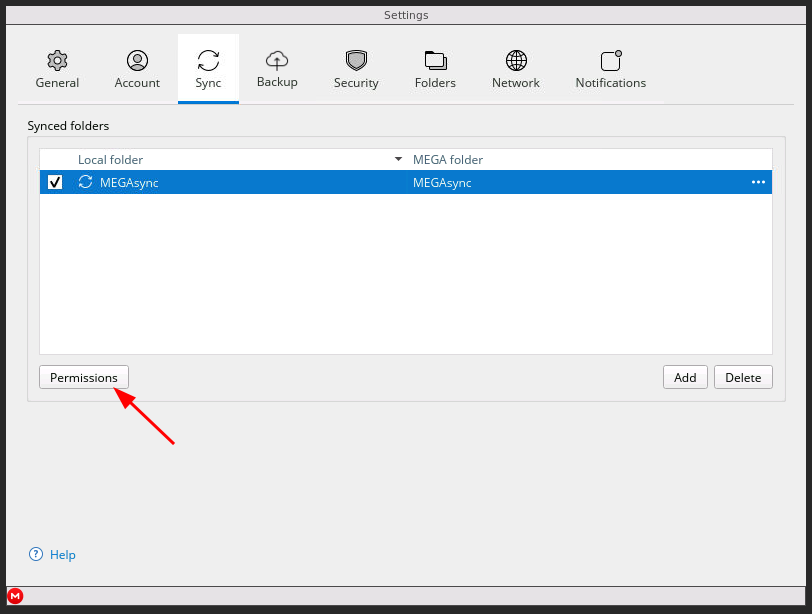The width and height of the screenshot is (812, 614).
Task: Switch to the Account tab
Action: click(137, 69)
